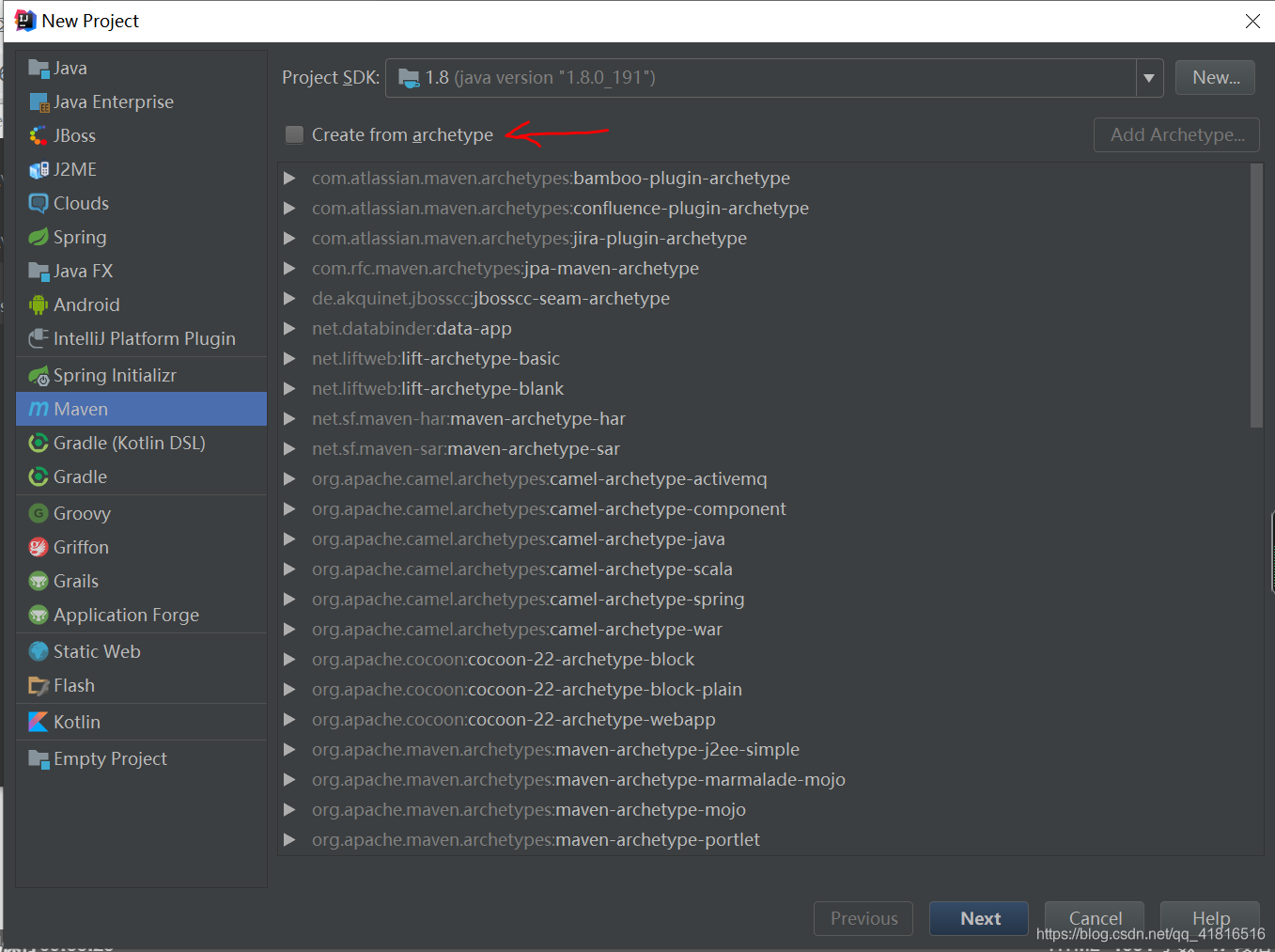The image size is (1275, 952).
Task: Click the Android robot icon
Action: (39, 304)
